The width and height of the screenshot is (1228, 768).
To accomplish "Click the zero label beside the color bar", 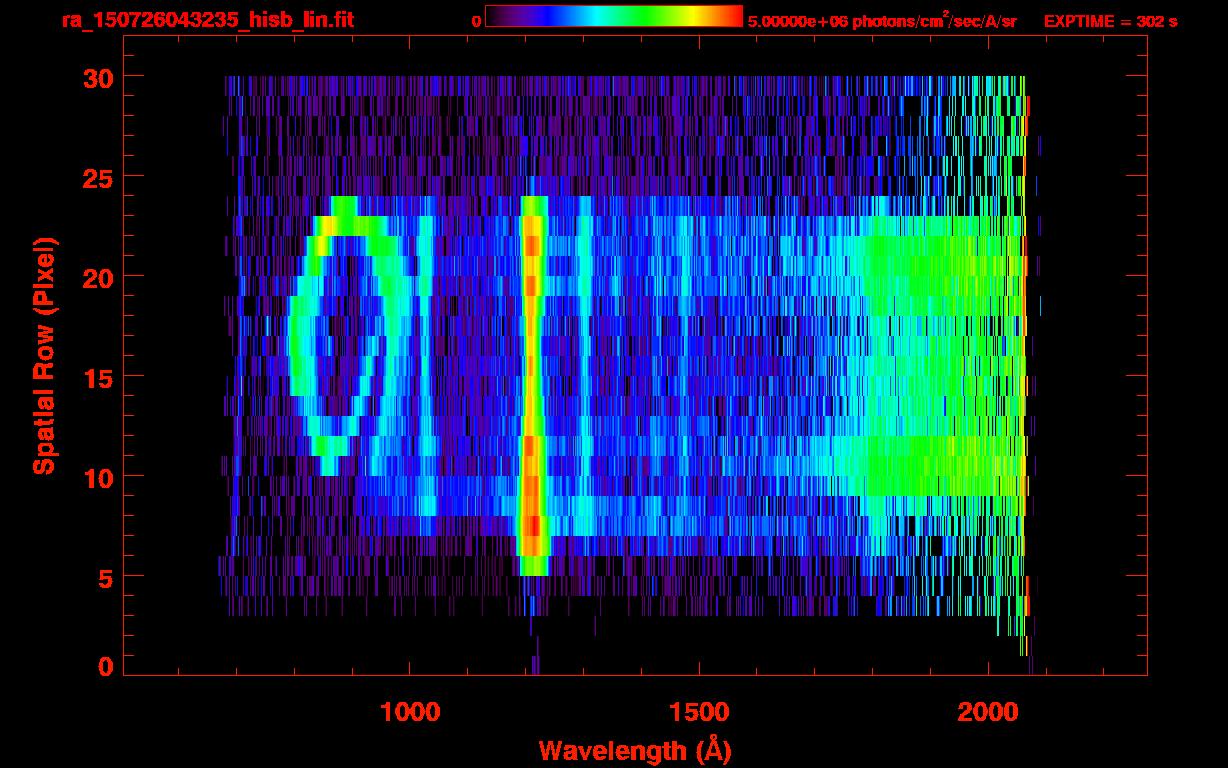I will tap(477, 21).
